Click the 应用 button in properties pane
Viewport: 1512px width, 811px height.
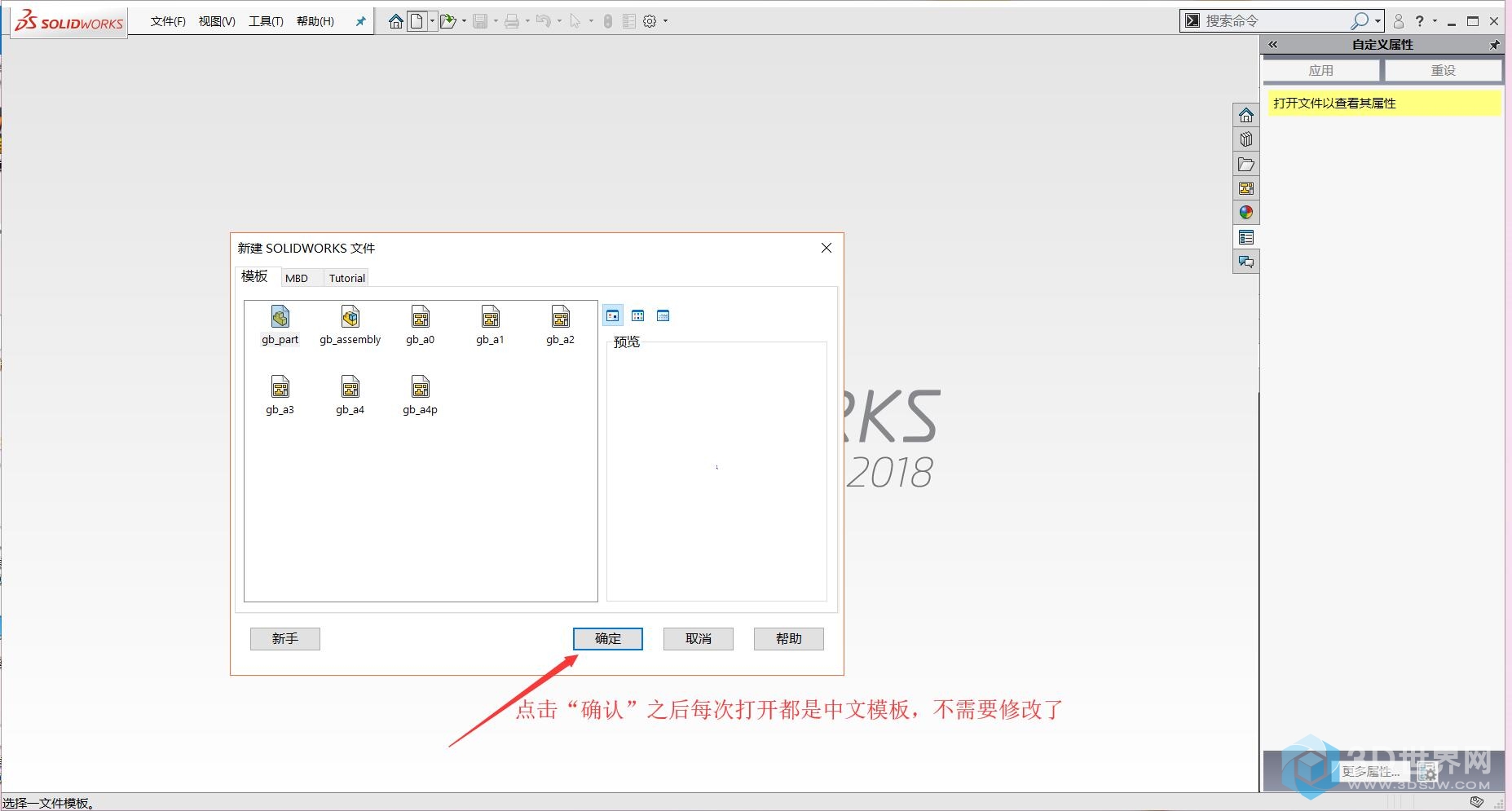coord(1321,71)
